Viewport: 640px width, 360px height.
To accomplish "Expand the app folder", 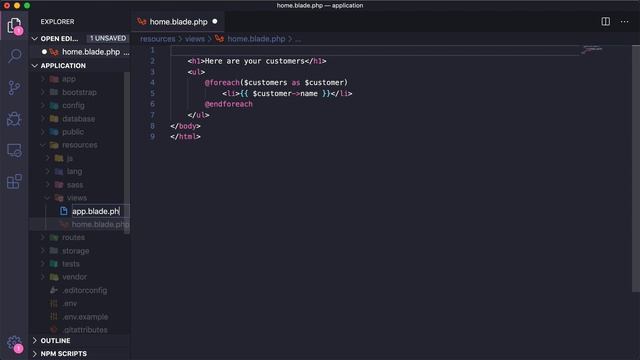I will pyautogui.click(x=69, y=79).
